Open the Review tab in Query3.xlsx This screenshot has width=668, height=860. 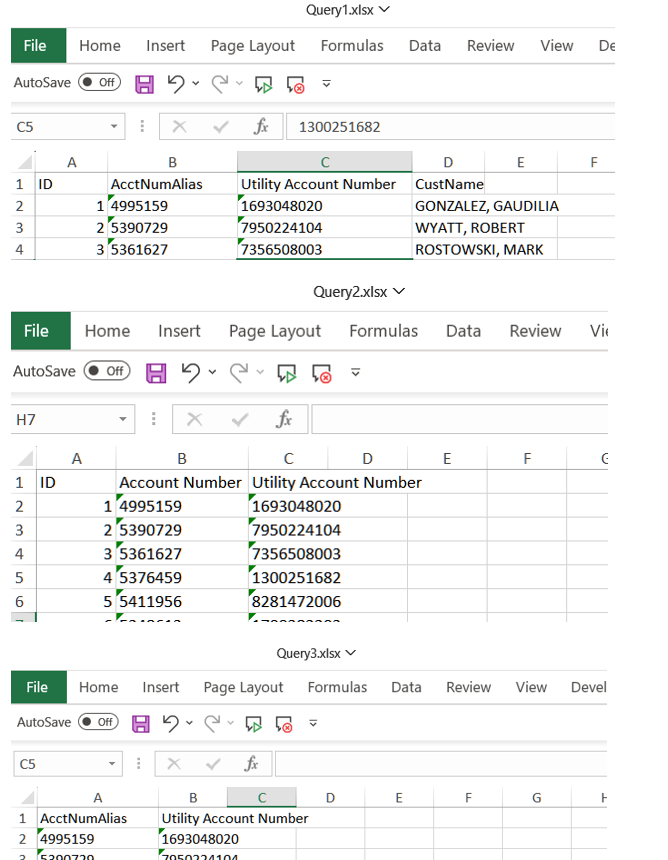468,687
